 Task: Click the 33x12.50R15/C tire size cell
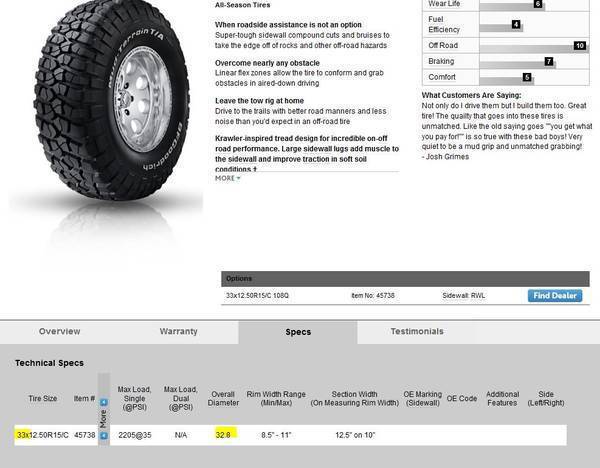point(42,435)
